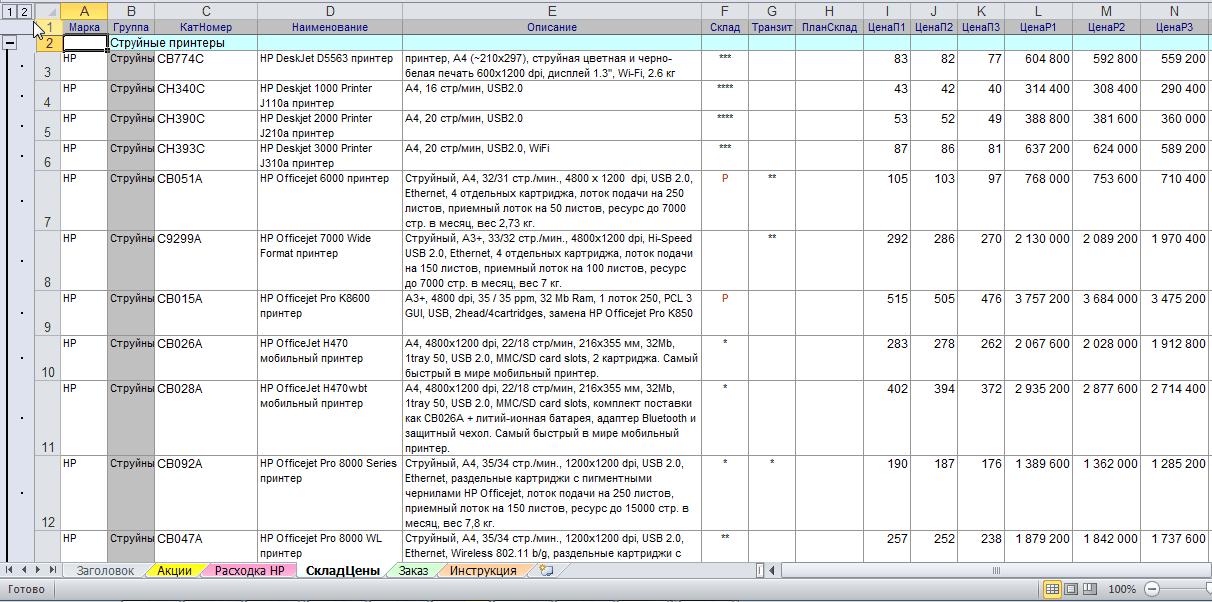Viewport: 1212px width, 602px height.
Task: Switch to Normal view in status bar
Action: click(1052, 590)
